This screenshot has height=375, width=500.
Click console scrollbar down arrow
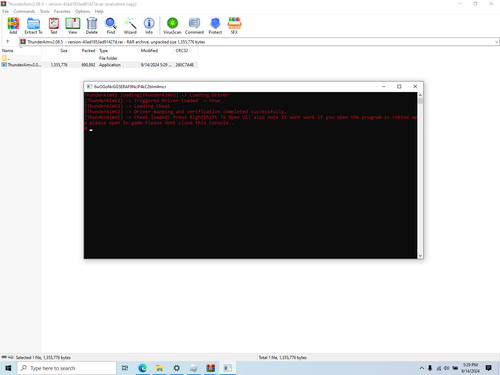pos(420,256)
